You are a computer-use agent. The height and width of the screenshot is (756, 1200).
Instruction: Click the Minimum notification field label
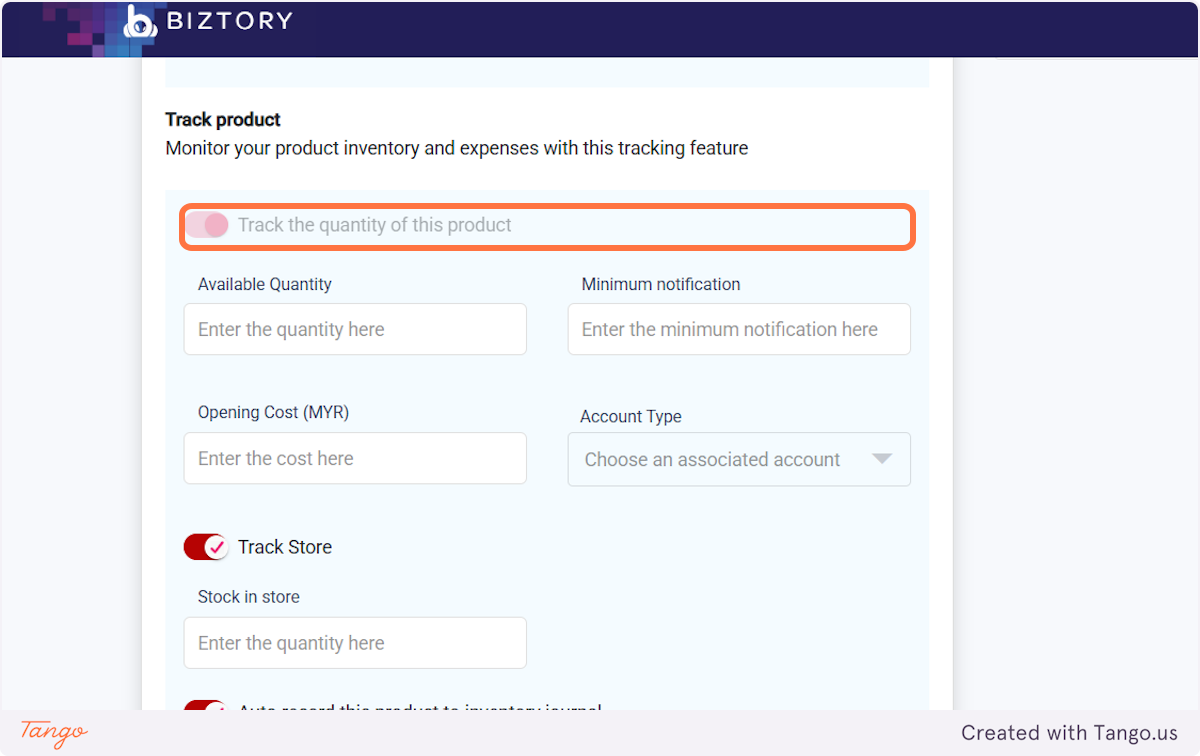click(661, 284)
